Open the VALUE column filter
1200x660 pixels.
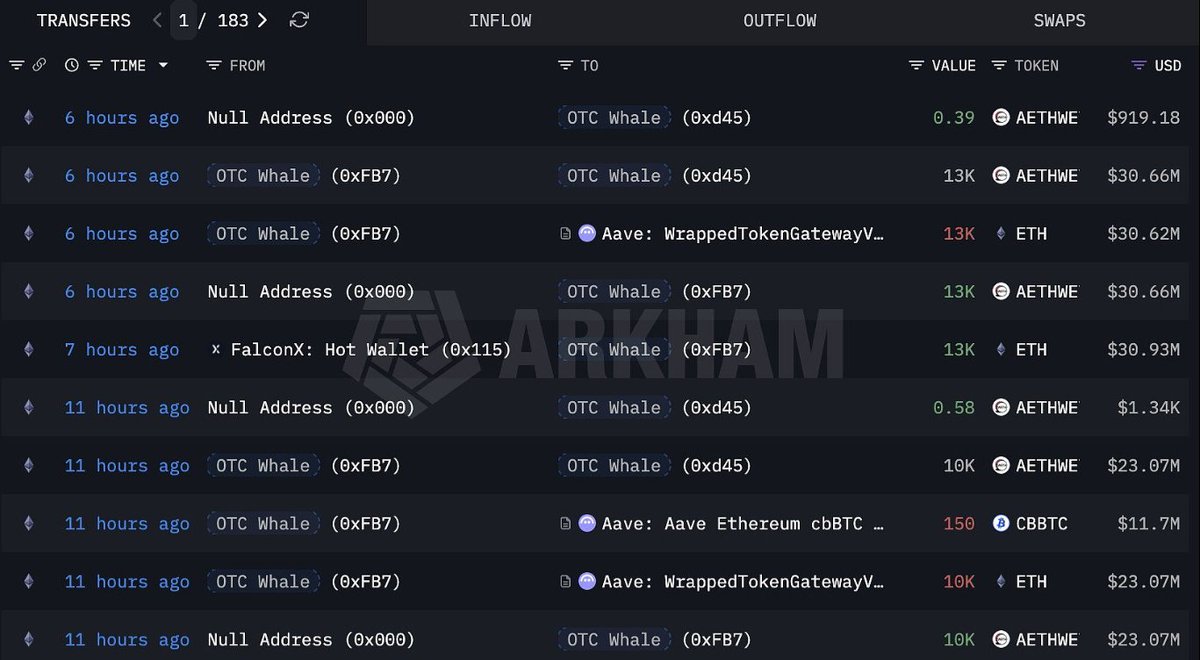click(x=917, y=65)
